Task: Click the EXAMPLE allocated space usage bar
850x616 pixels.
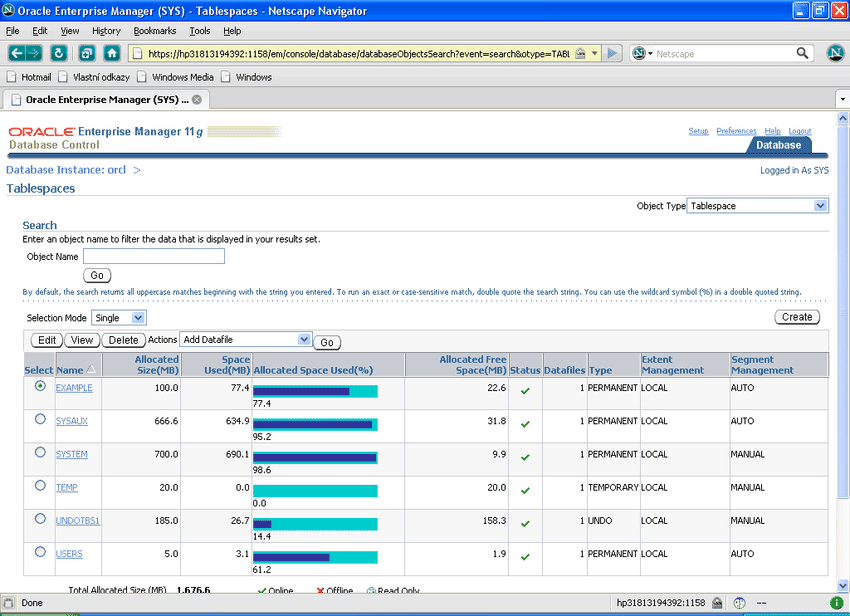Action: click(x=315, y=391)
